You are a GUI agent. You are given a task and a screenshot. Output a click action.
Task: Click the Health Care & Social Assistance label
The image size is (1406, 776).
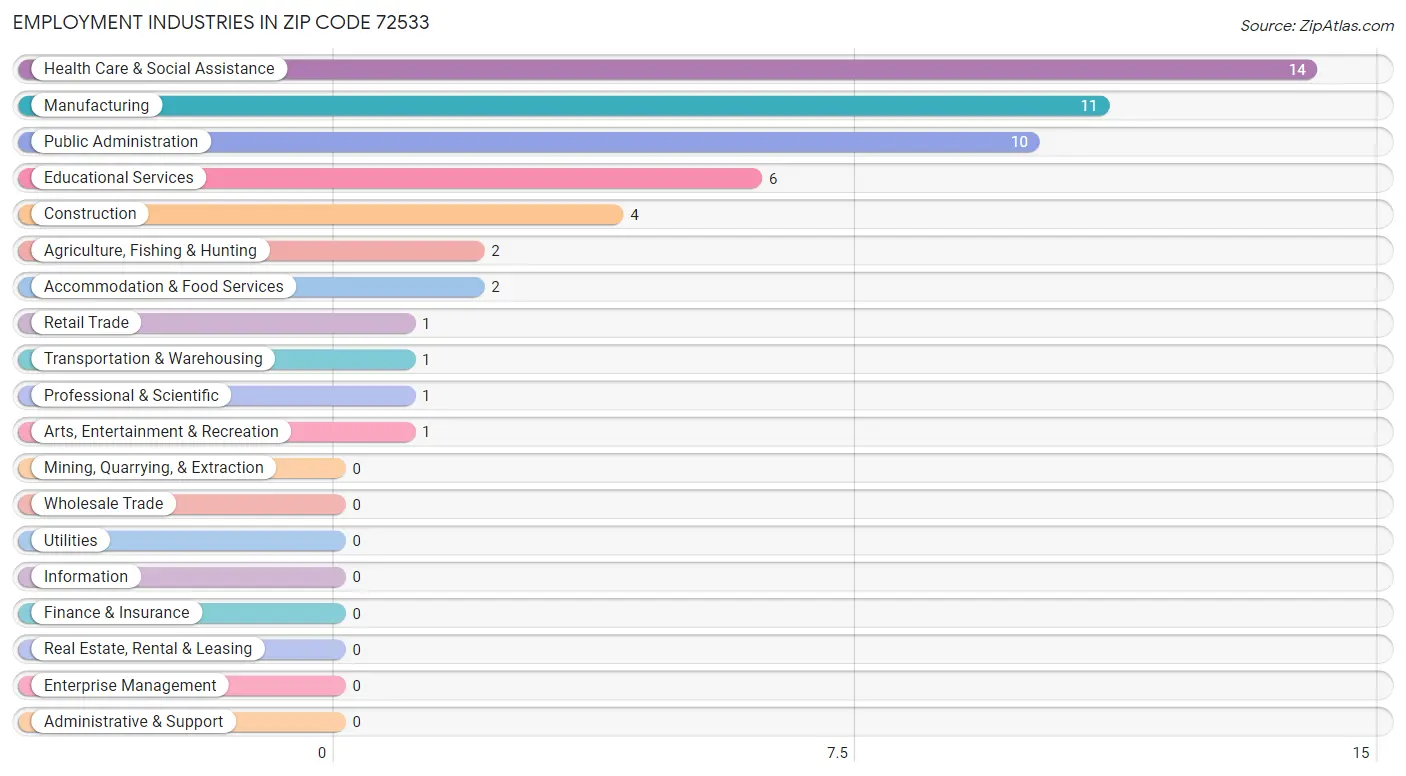pos(159,69)
